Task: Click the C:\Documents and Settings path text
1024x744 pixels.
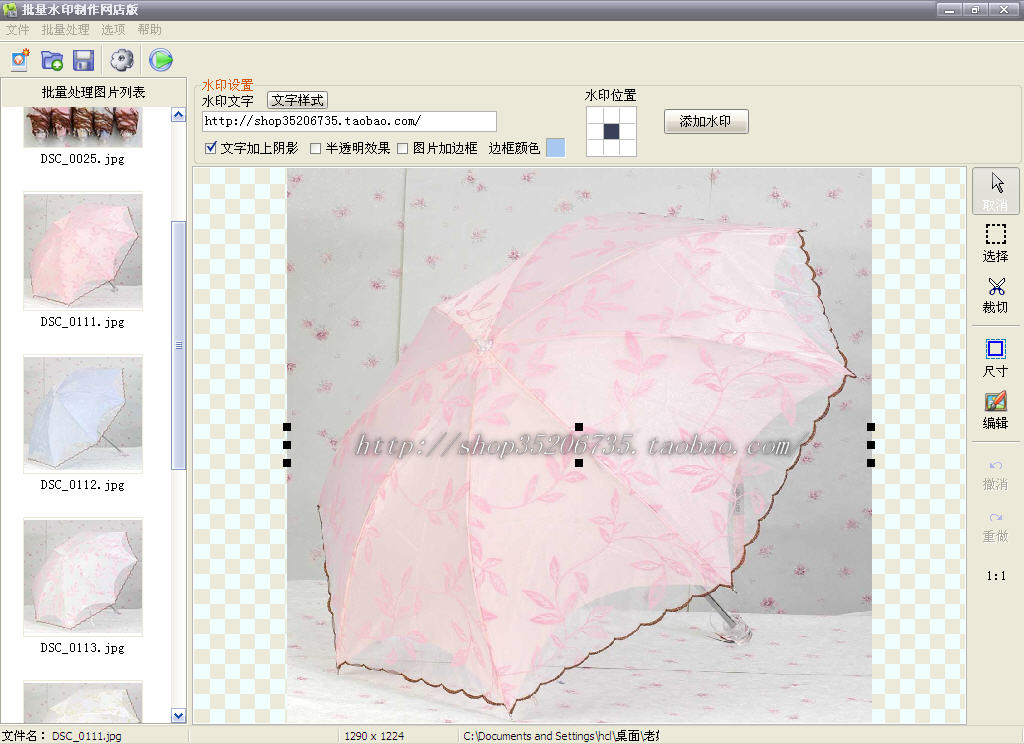Action: click(561, 736)
